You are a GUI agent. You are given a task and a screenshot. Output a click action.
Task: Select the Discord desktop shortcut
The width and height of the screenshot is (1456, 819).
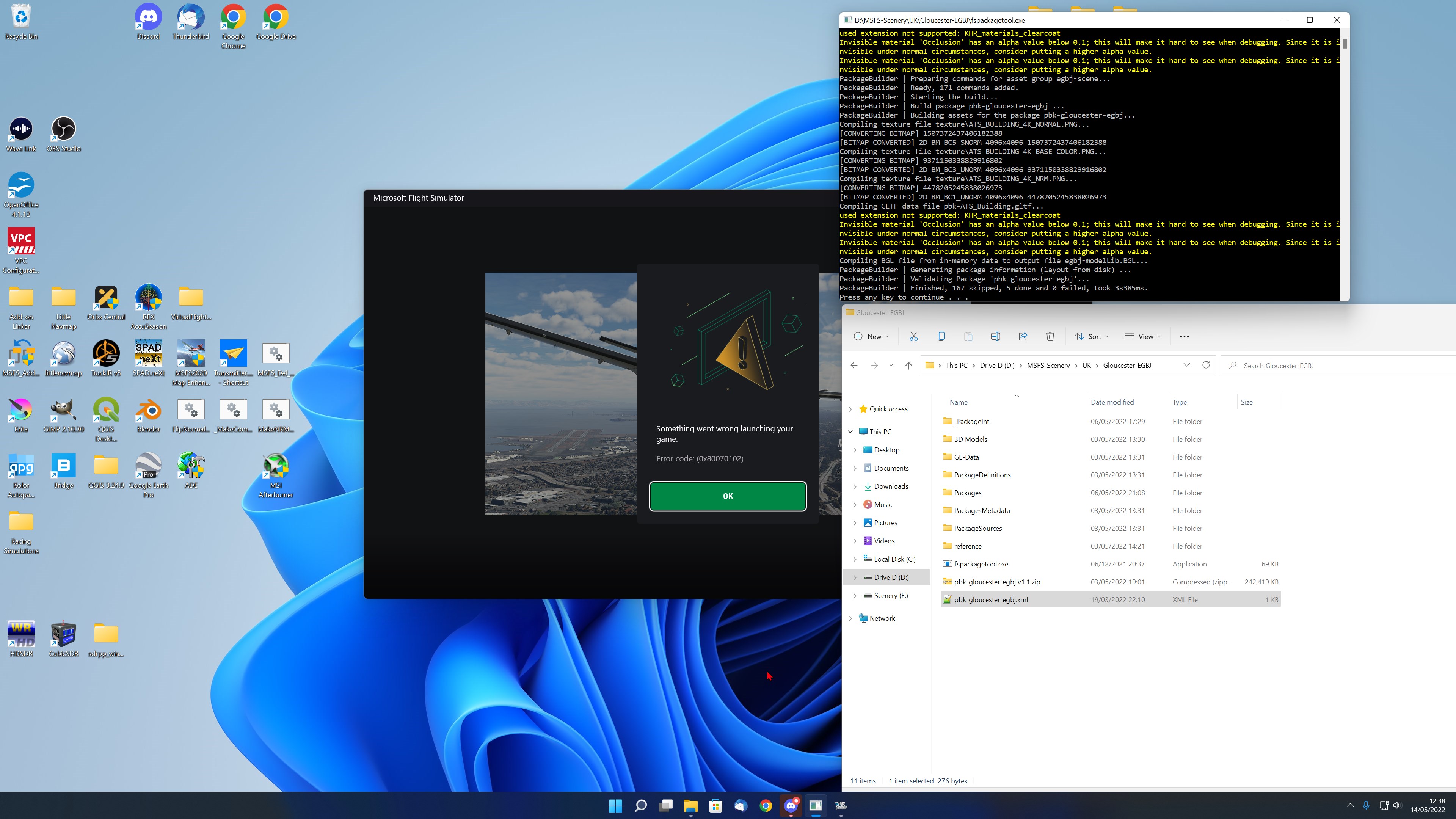point(148,22)
